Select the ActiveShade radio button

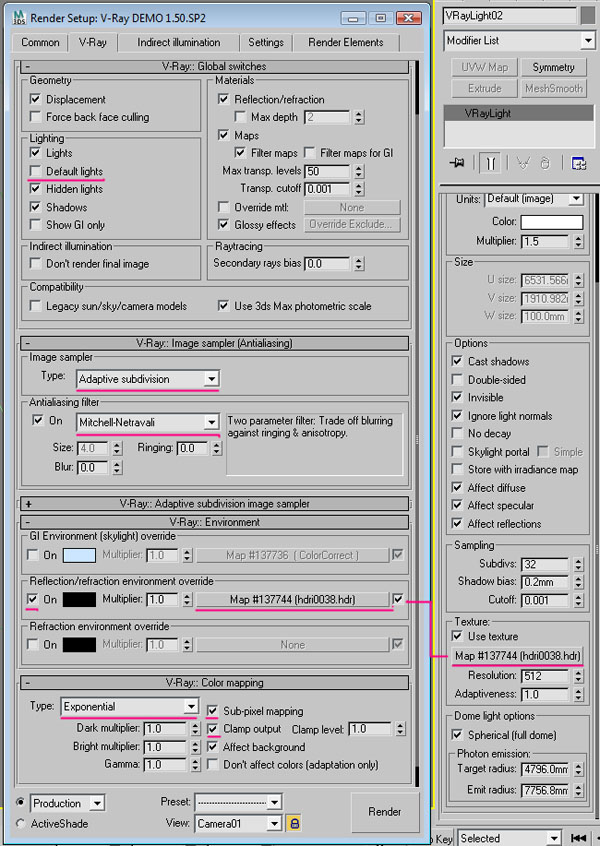point(21,823)
